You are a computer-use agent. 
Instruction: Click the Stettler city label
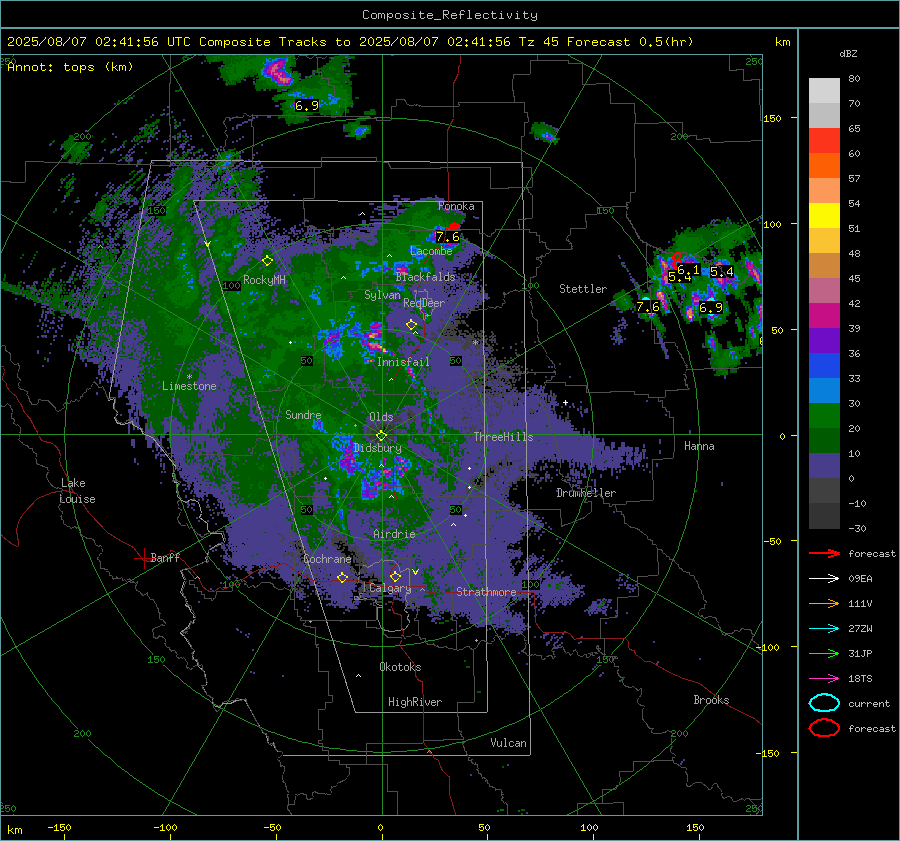[583, 289]
